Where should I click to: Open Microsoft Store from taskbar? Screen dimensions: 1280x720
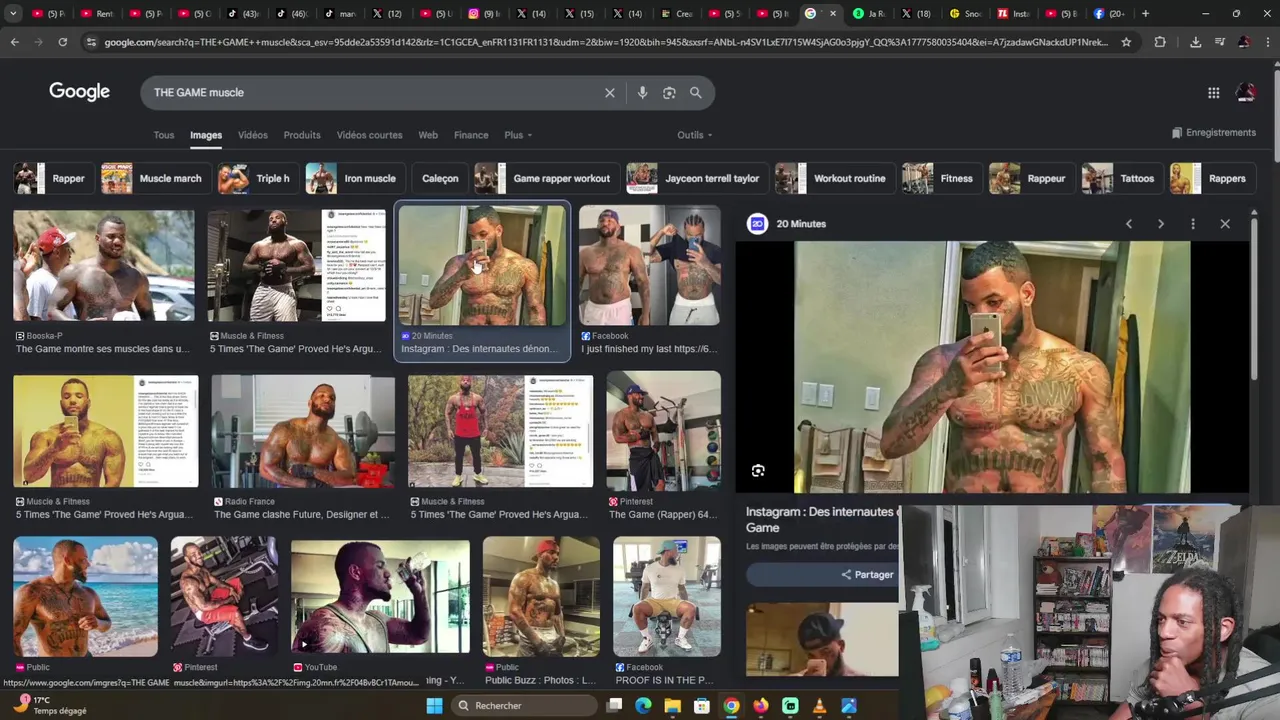[x=702, y=706]
